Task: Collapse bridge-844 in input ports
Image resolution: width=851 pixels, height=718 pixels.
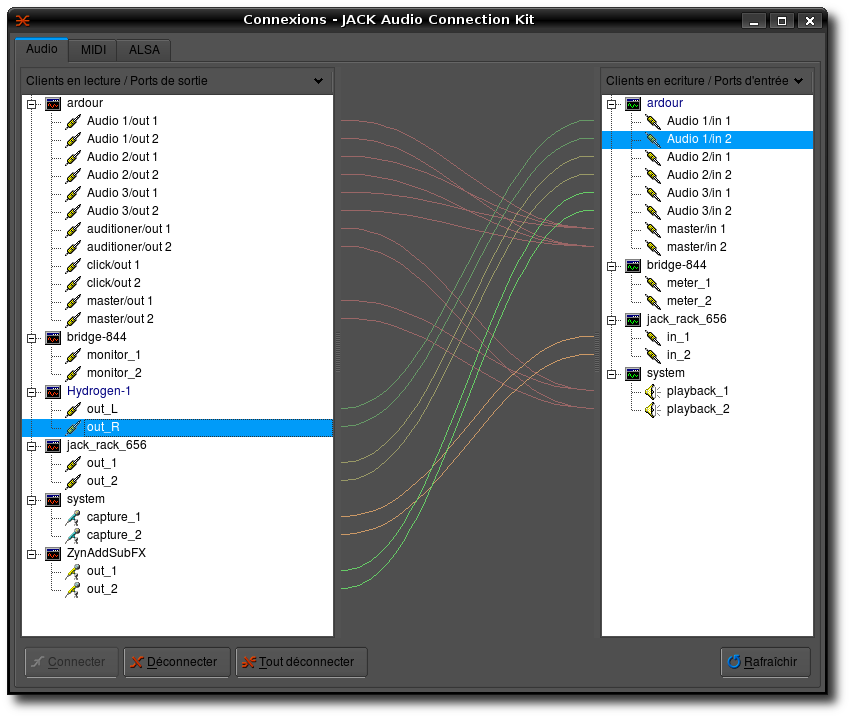Action: (x=611, y=266)
